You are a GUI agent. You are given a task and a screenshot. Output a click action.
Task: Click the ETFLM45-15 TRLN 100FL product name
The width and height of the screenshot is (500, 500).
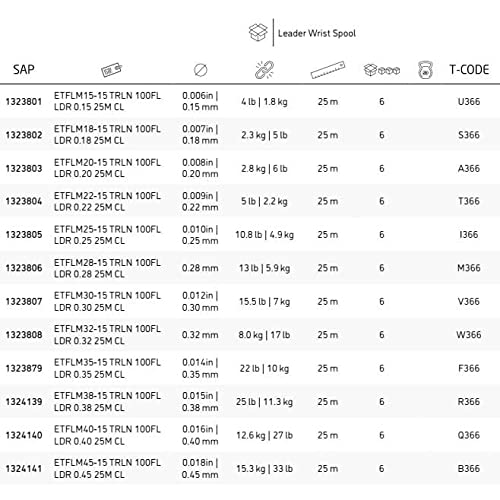click(x=107, y=462)
